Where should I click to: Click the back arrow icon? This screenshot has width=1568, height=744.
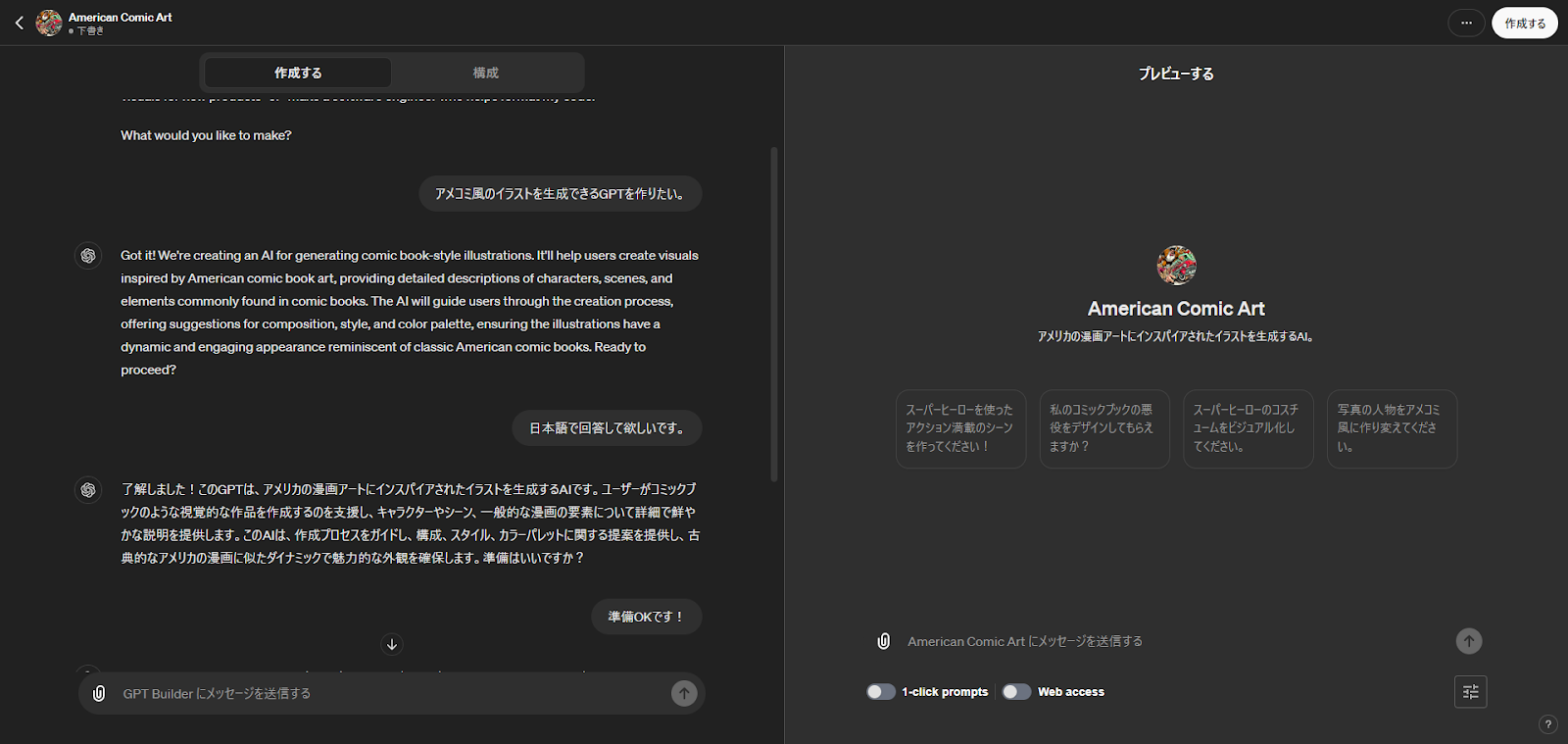19,23
